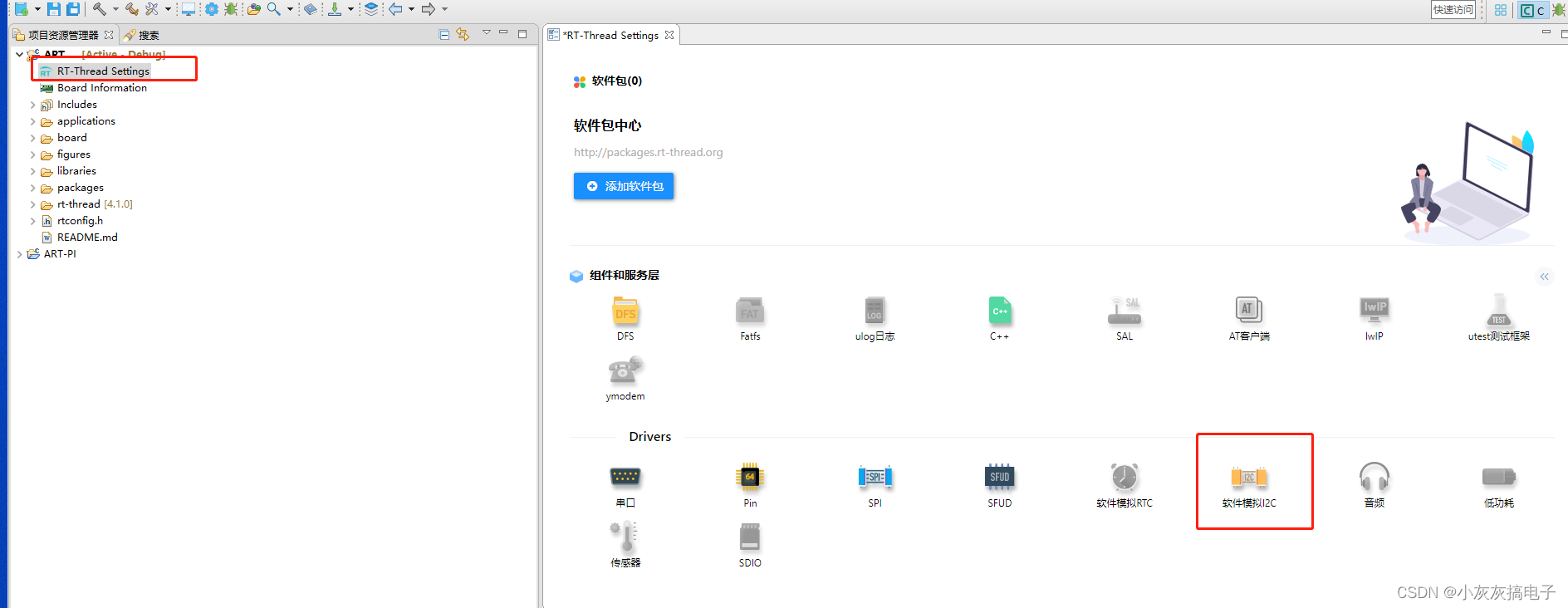Expand the board folder
This screenshot has width=1568, height=608.
pos(33,138)
